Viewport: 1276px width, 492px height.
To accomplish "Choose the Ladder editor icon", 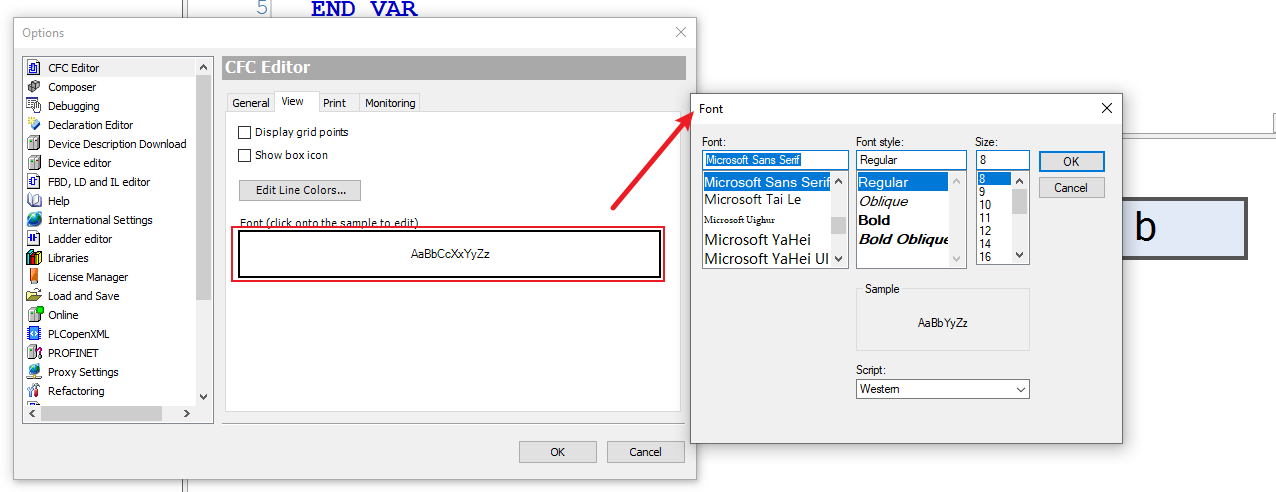I will click(x=34, y=239).
